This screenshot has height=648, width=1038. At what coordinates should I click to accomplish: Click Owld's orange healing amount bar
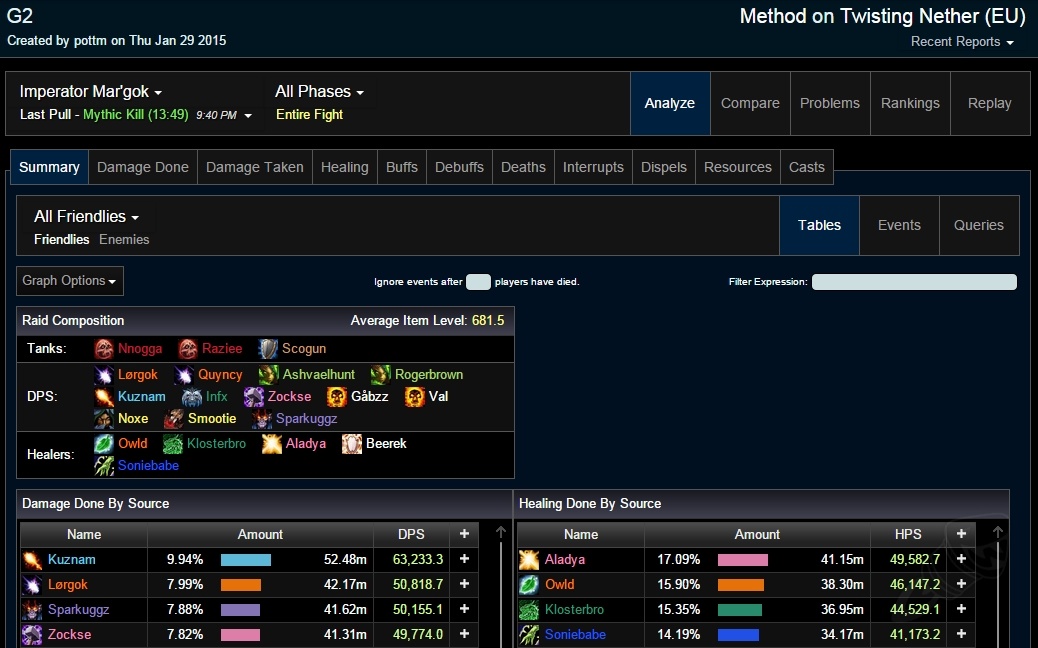(740, 585)
